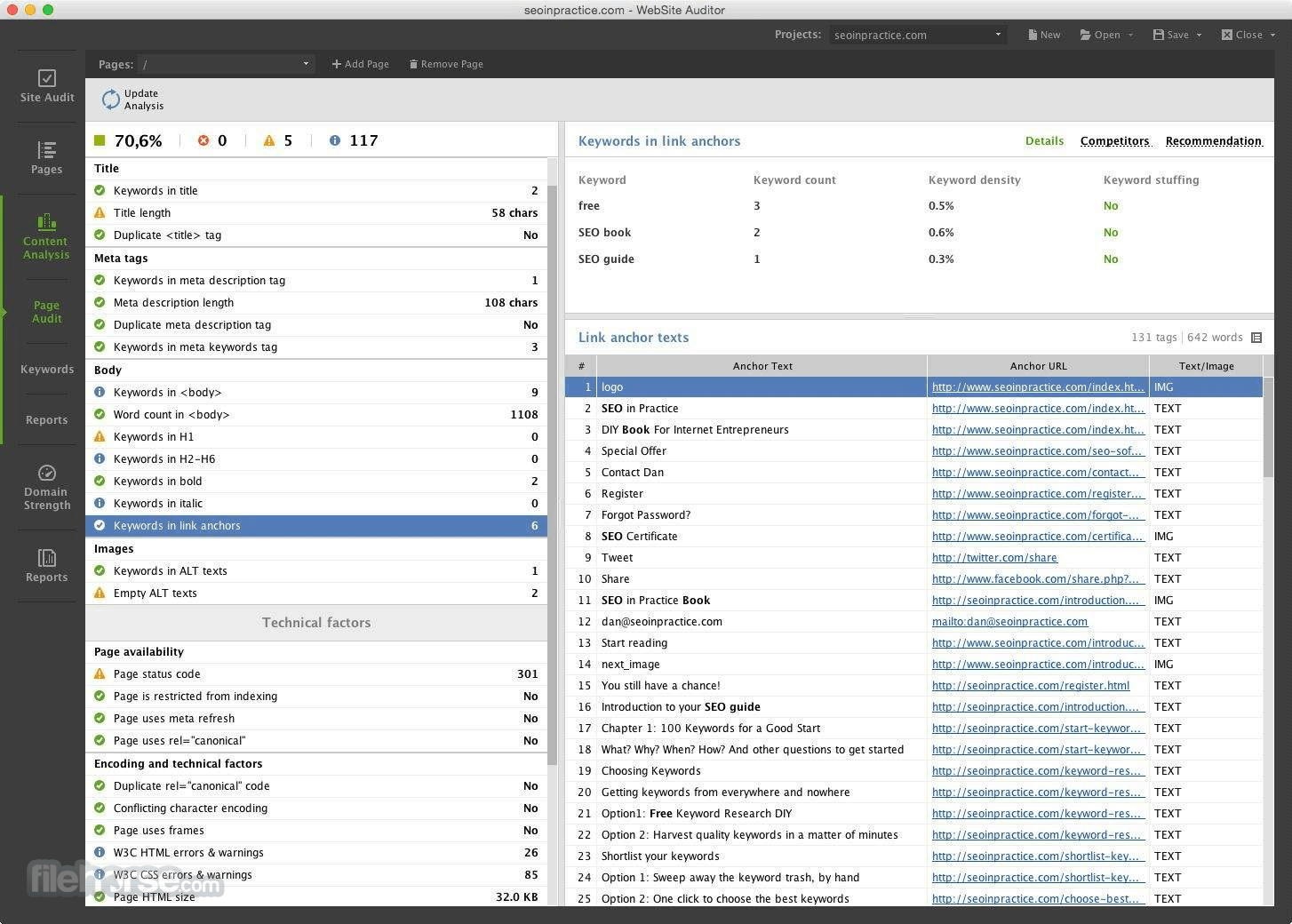Expand the Save button dropdown arrow
This screenshot has width=1292, height=924.
tap(1199, 36)
